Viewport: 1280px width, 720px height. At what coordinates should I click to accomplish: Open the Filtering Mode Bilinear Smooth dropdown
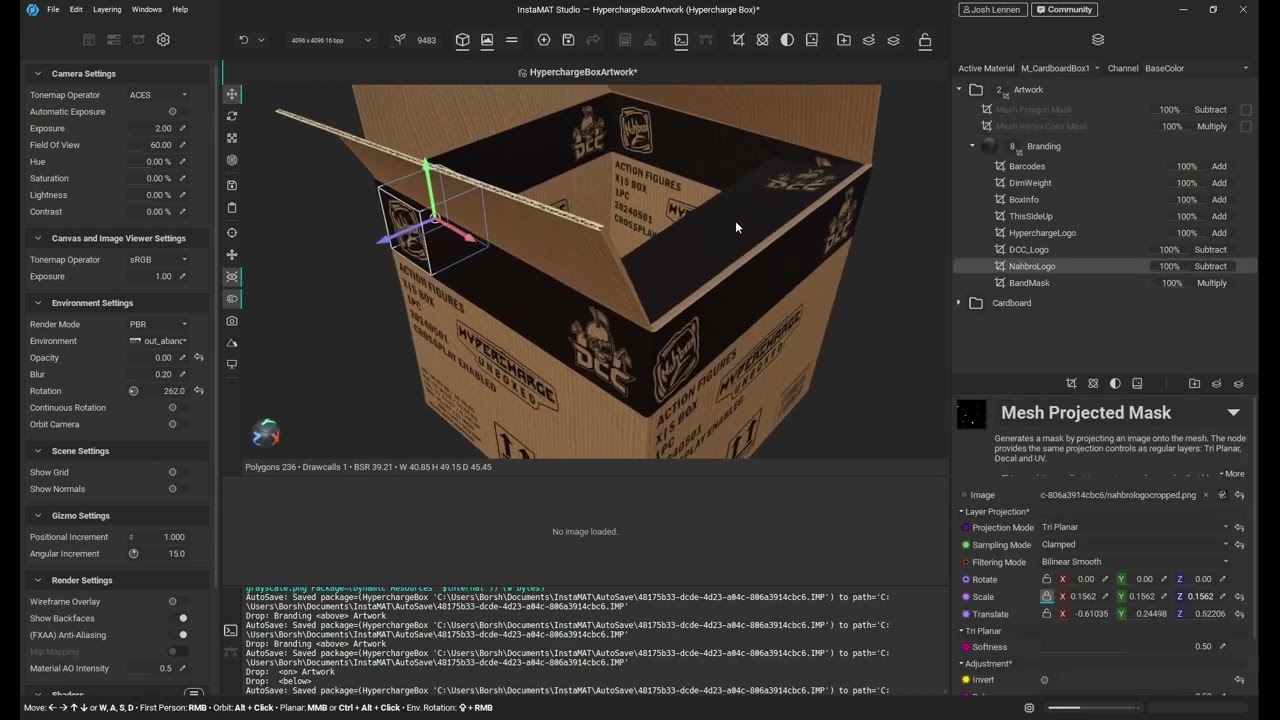(x=1134, y=562)
